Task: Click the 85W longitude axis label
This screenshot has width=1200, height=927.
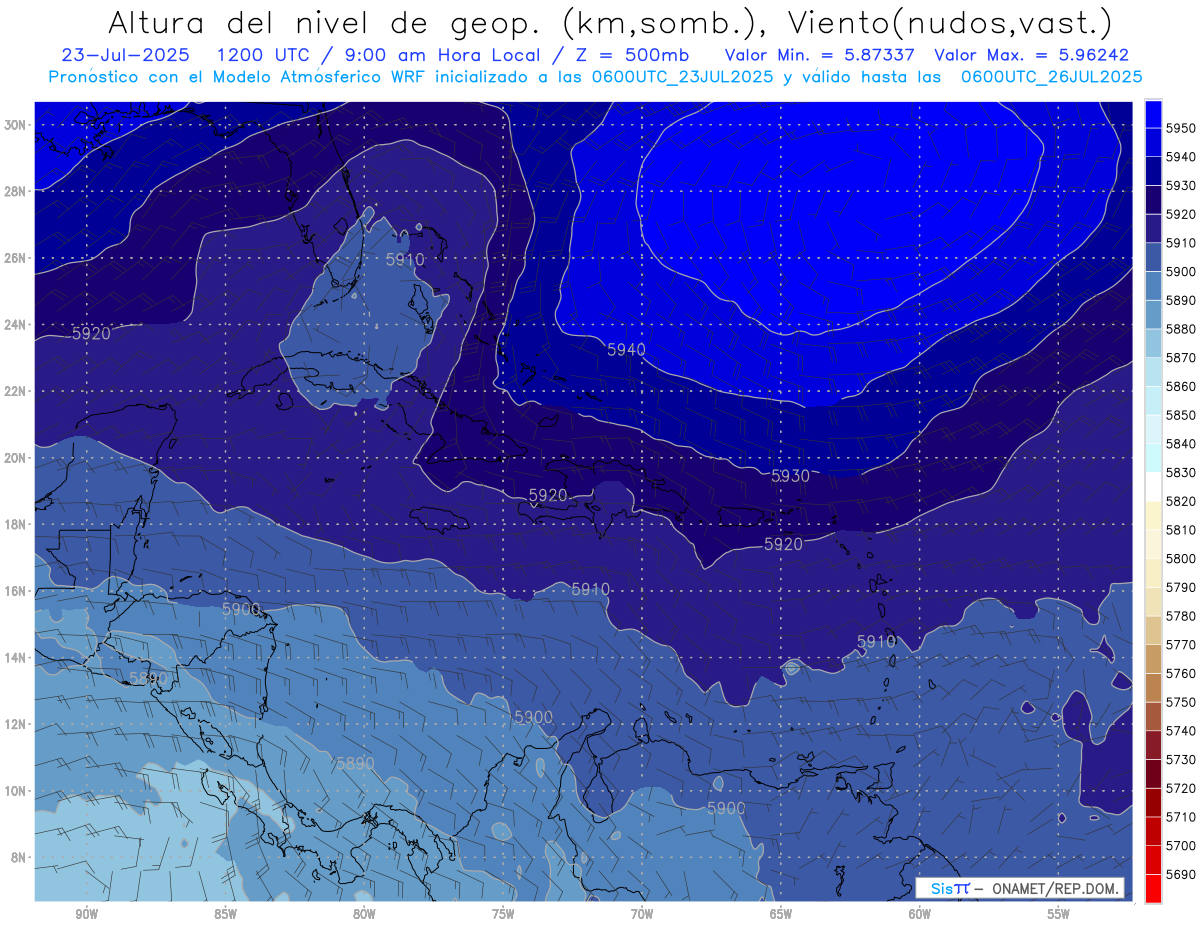Action: tap(225, 914)
